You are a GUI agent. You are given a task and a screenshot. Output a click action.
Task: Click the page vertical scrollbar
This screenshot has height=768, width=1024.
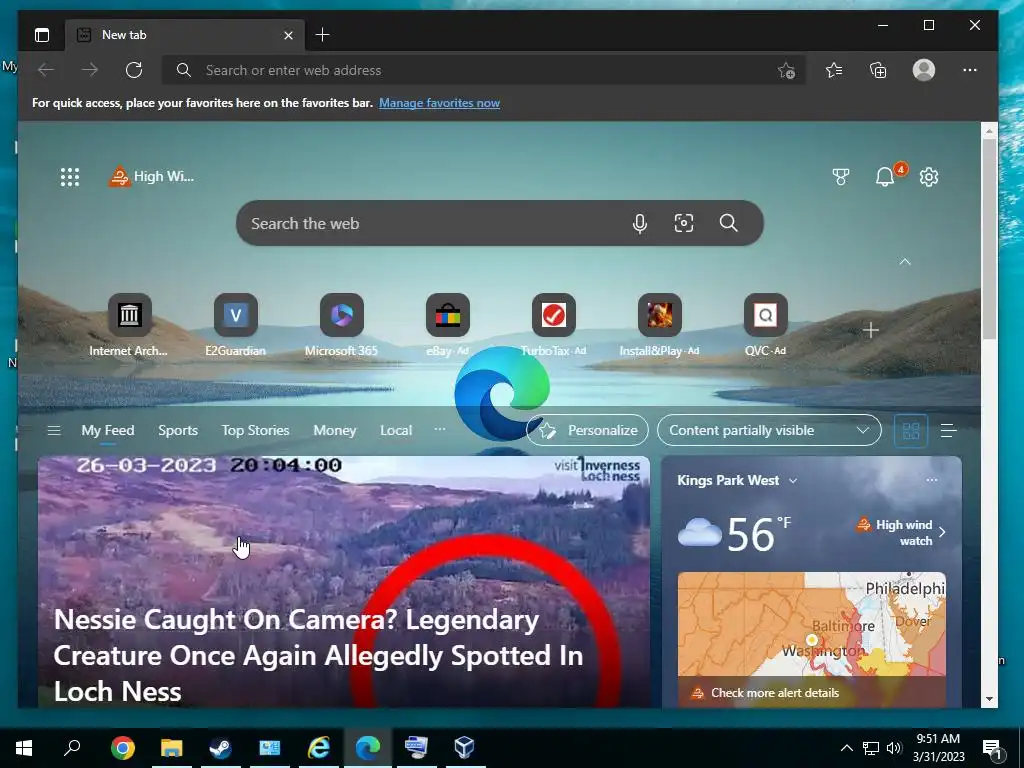[989, 238]
